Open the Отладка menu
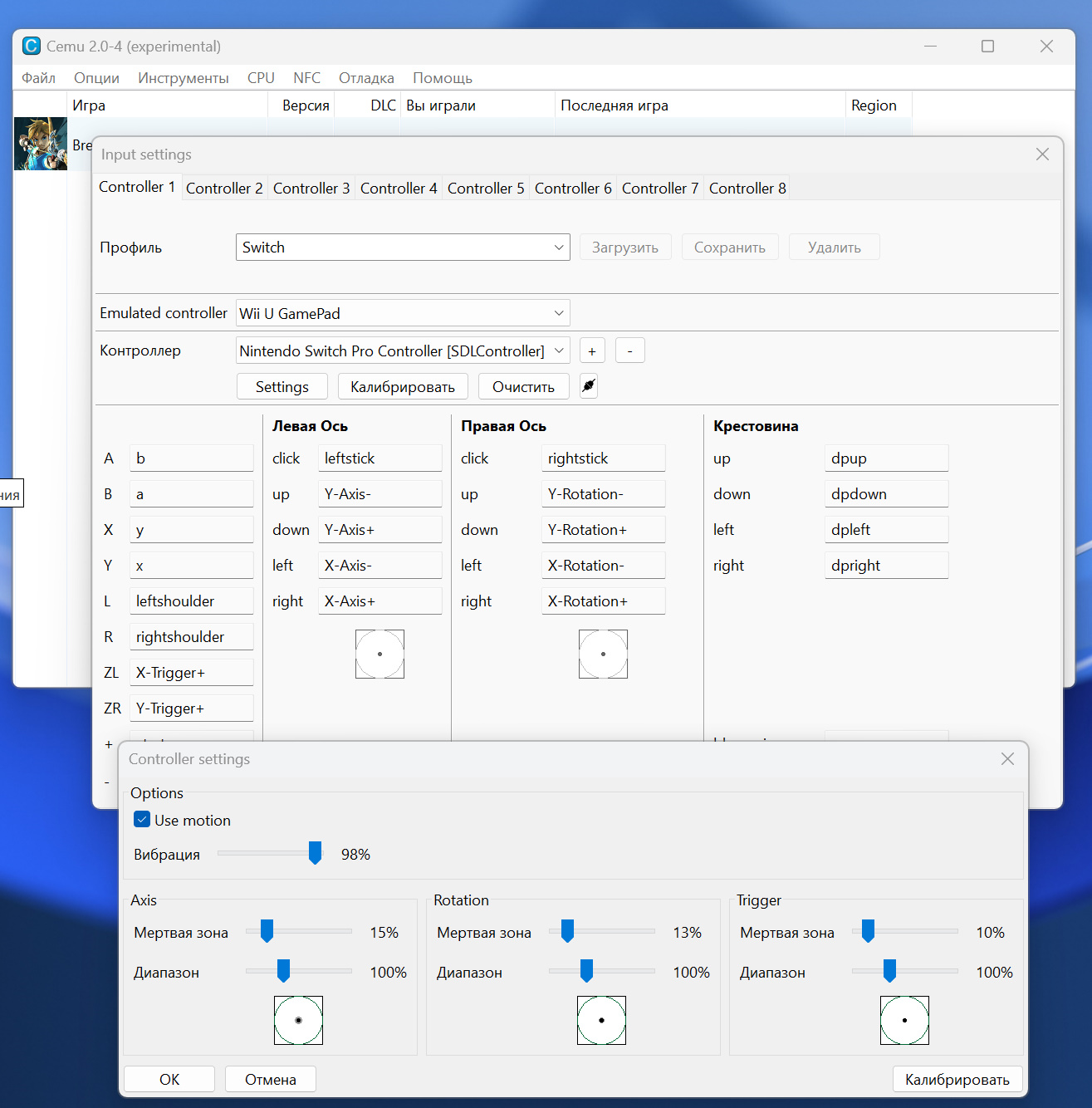Image resolution: width=1092 pixels, height=1108 pixels. coord(366,78)
